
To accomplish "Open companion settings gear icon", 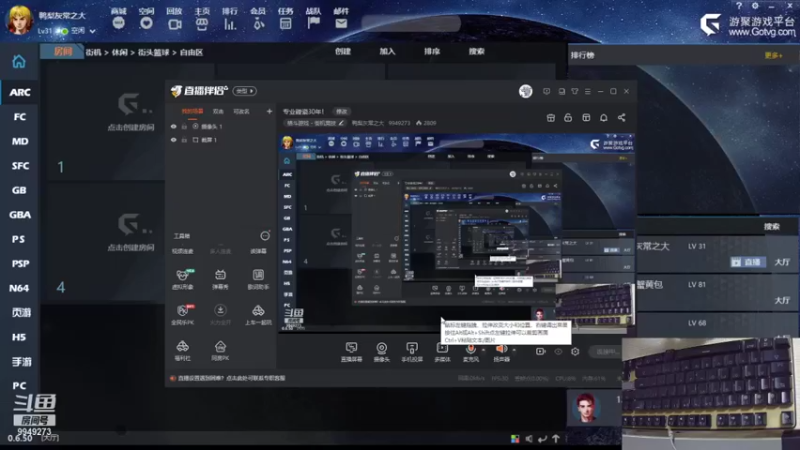I will click(x=575, y=352).
